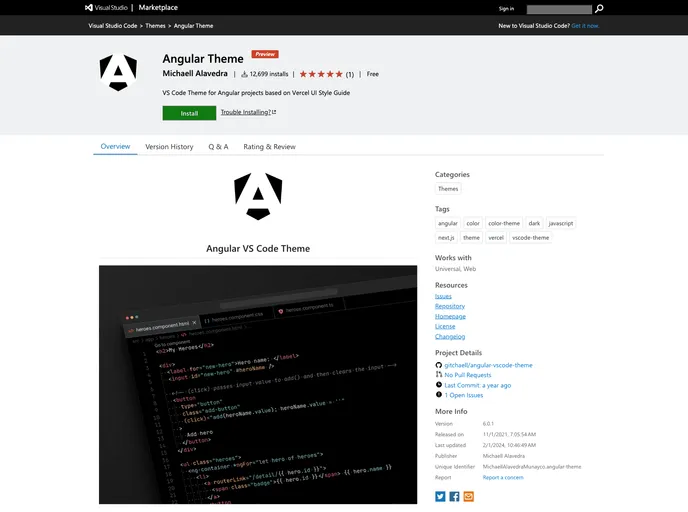Select the javascript tag
Image resolution: width=688 pixels, height=512 pixels.
(x=561, y=223)
